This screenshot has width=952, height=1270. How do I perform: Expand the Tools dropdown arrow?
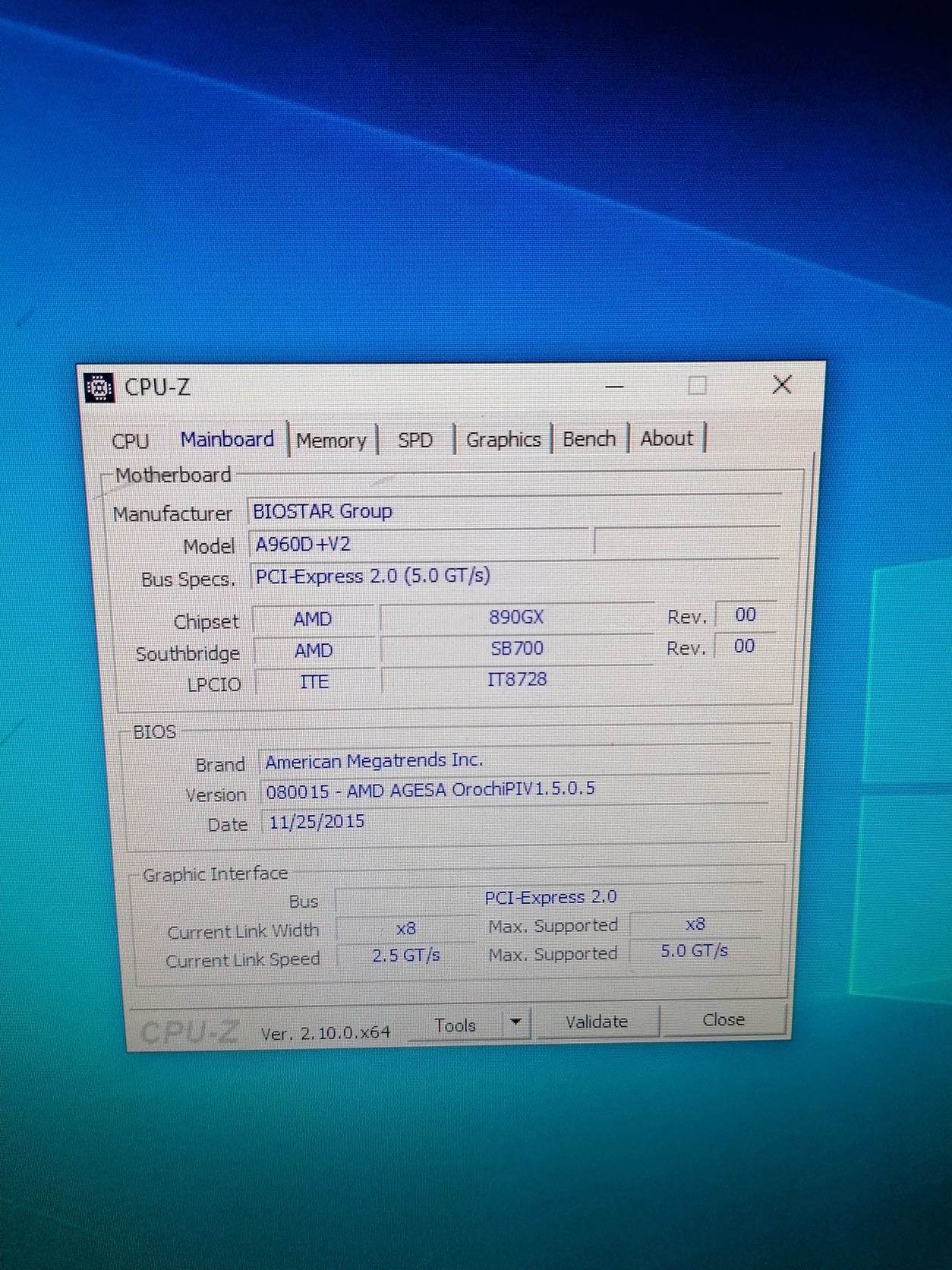(x=516, y=1022)
